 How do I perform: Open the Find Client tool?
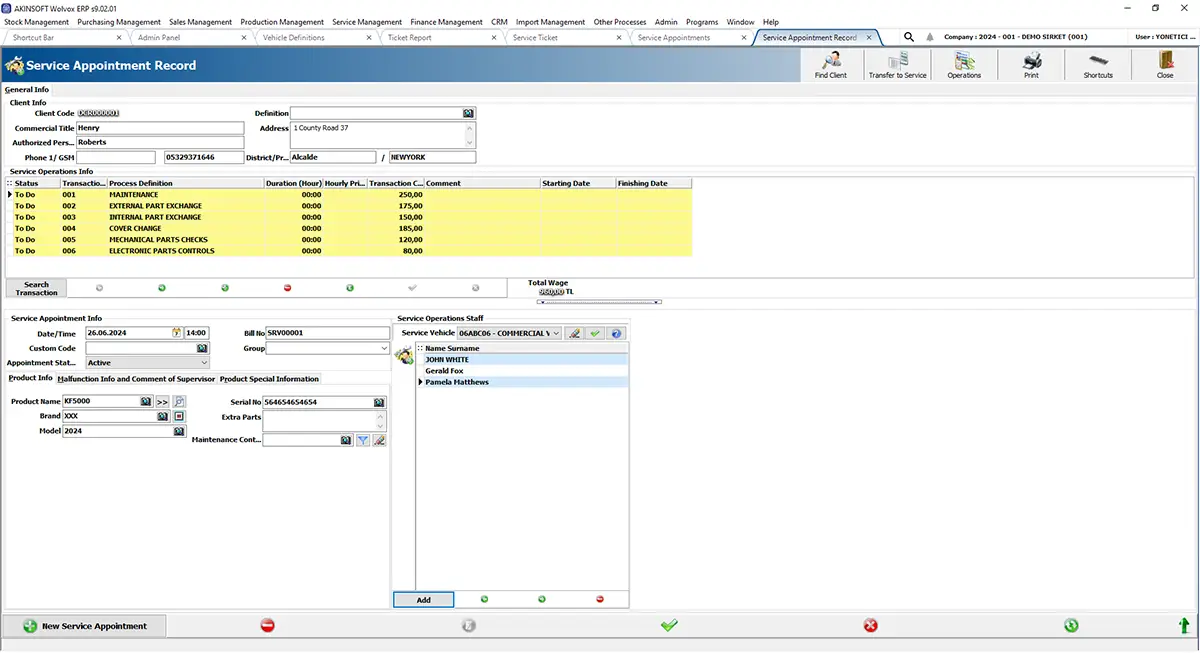830,65
